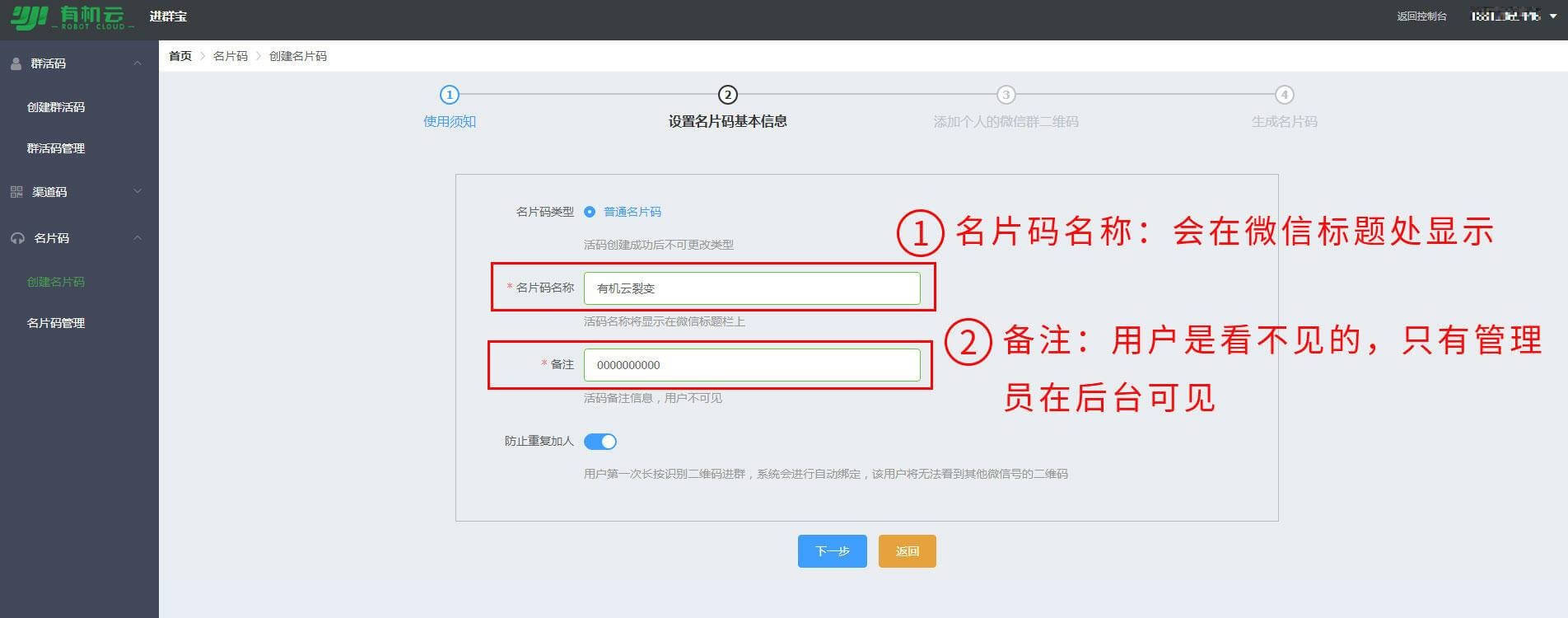This screenshot has width=1568, height=618.
Task: Click step 4 circle in progress bar
Action: pos(1284,95)
